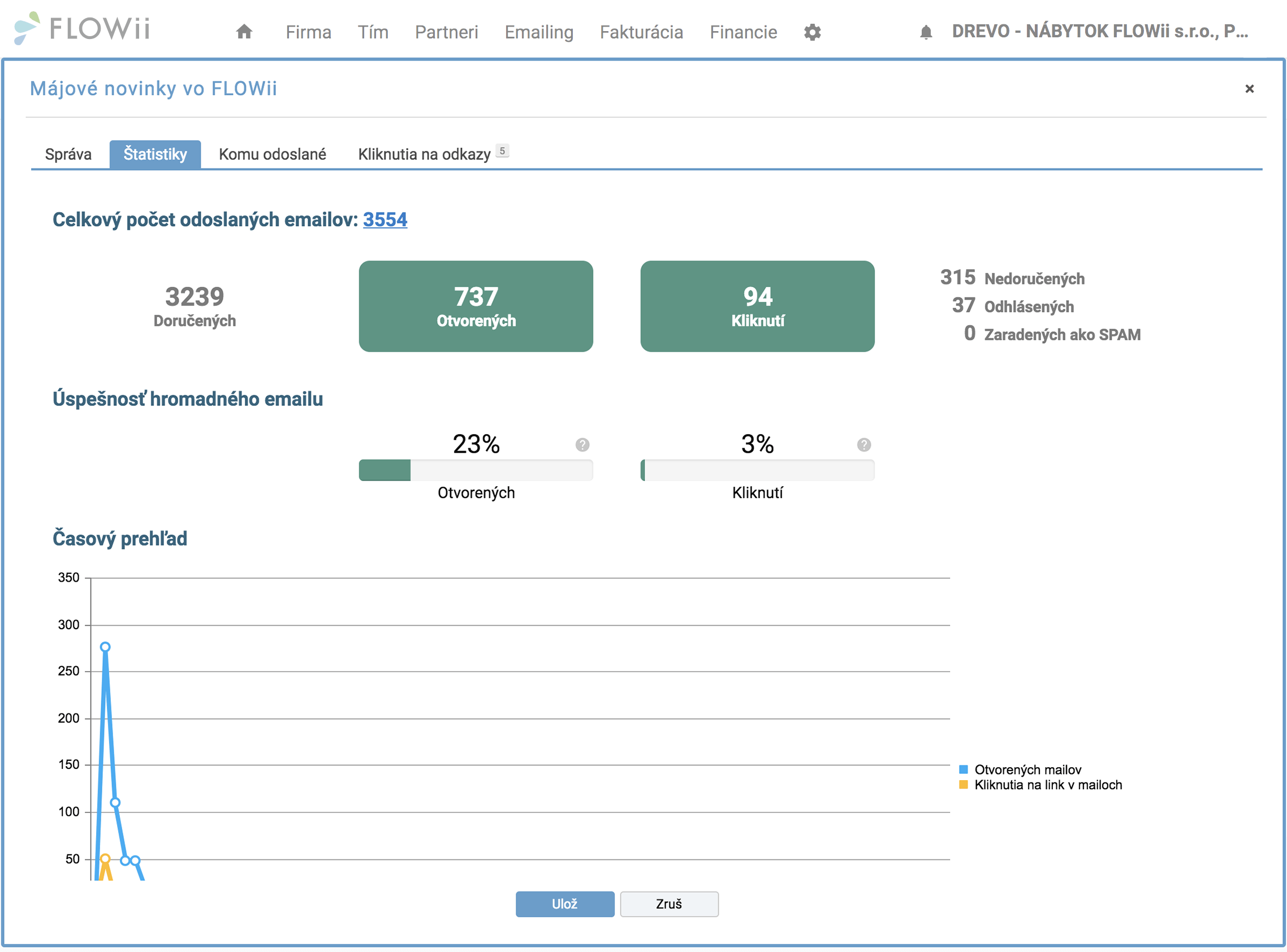The image size is (1287, 952).
Task: Click the Ulož save button
Action: (565, 903)
